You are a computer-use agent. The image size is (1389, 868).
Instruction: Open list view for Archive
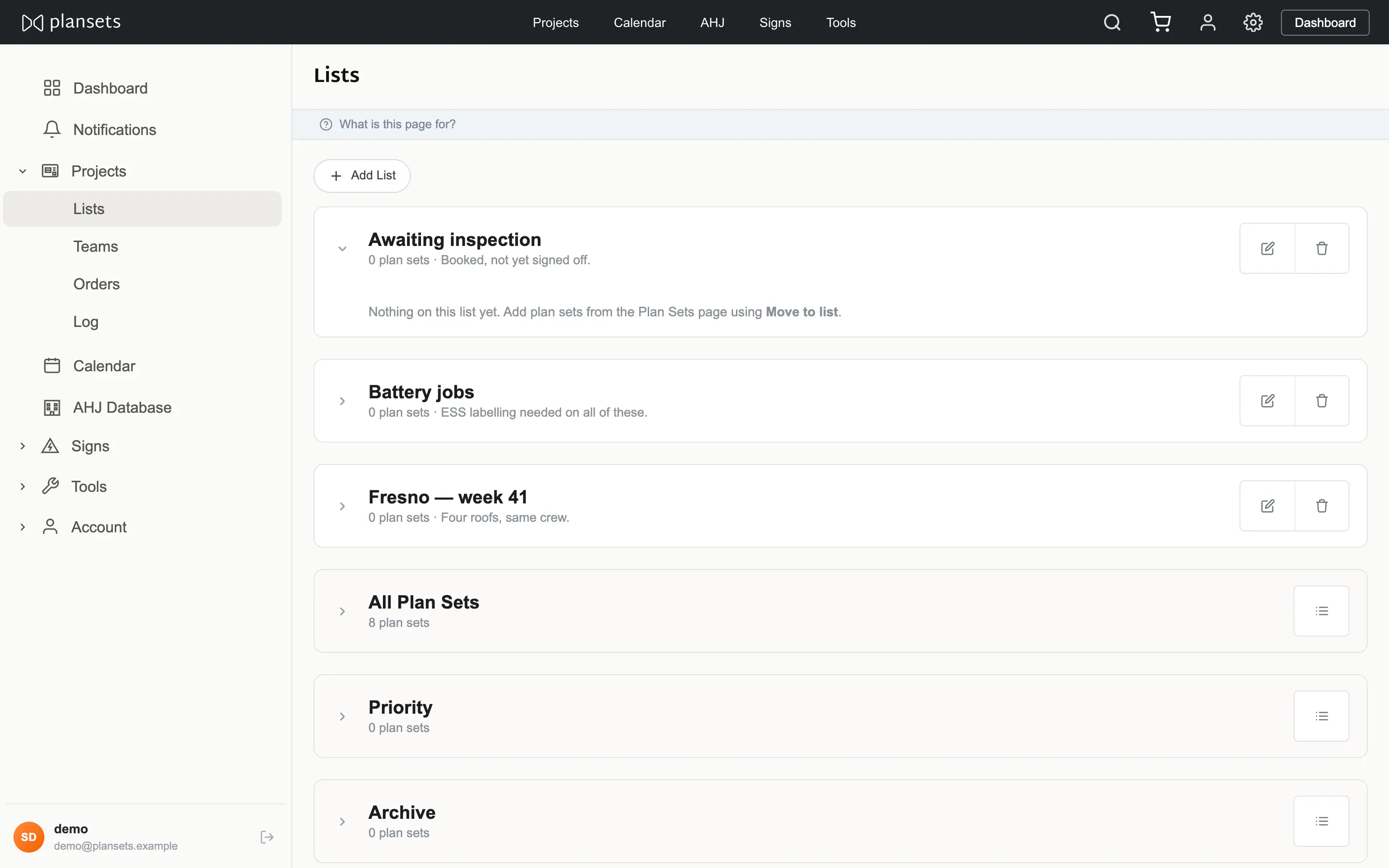[x=1321, y=821]
